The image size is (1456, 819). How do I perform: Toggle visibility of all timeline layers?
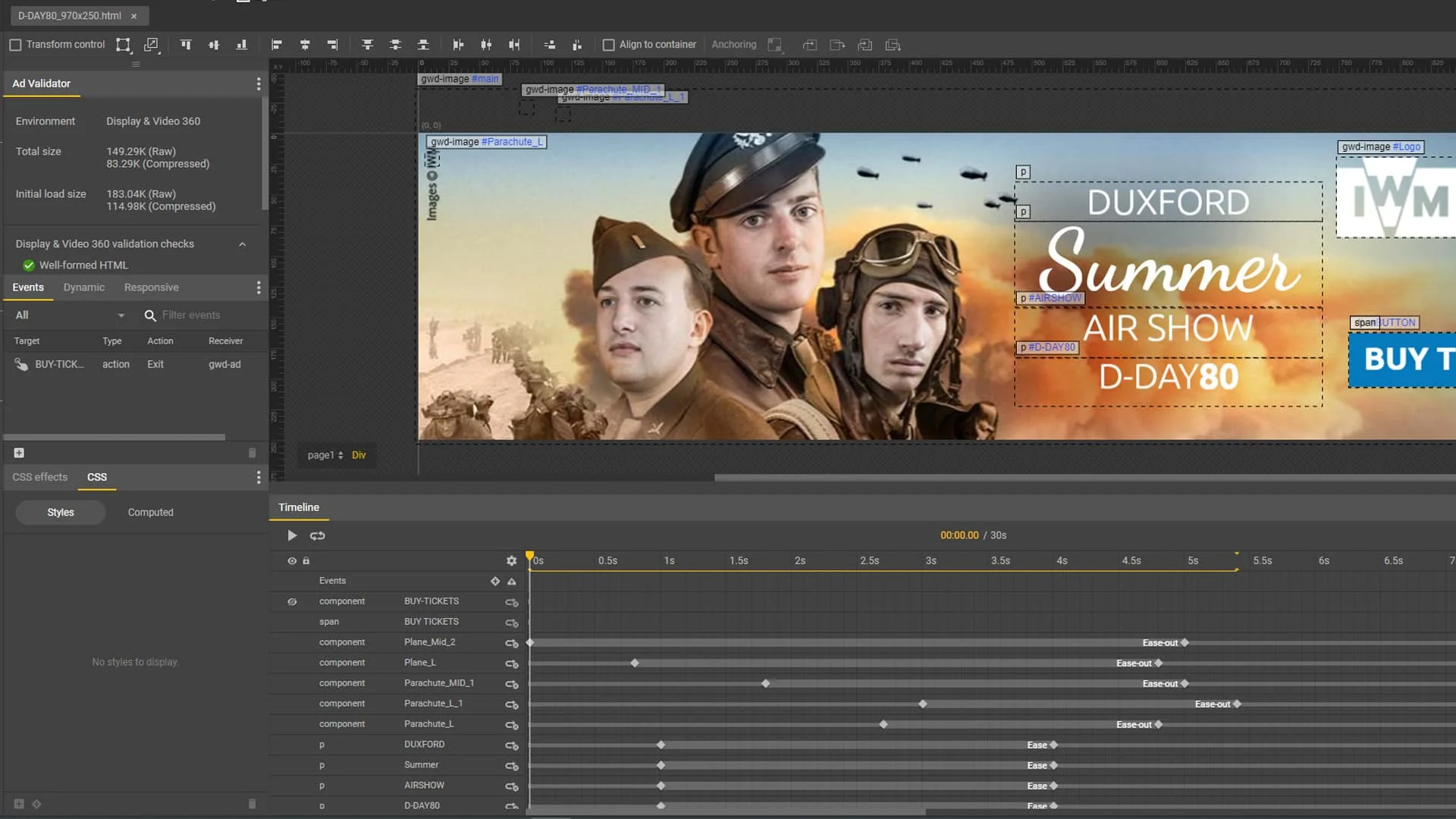292,561
